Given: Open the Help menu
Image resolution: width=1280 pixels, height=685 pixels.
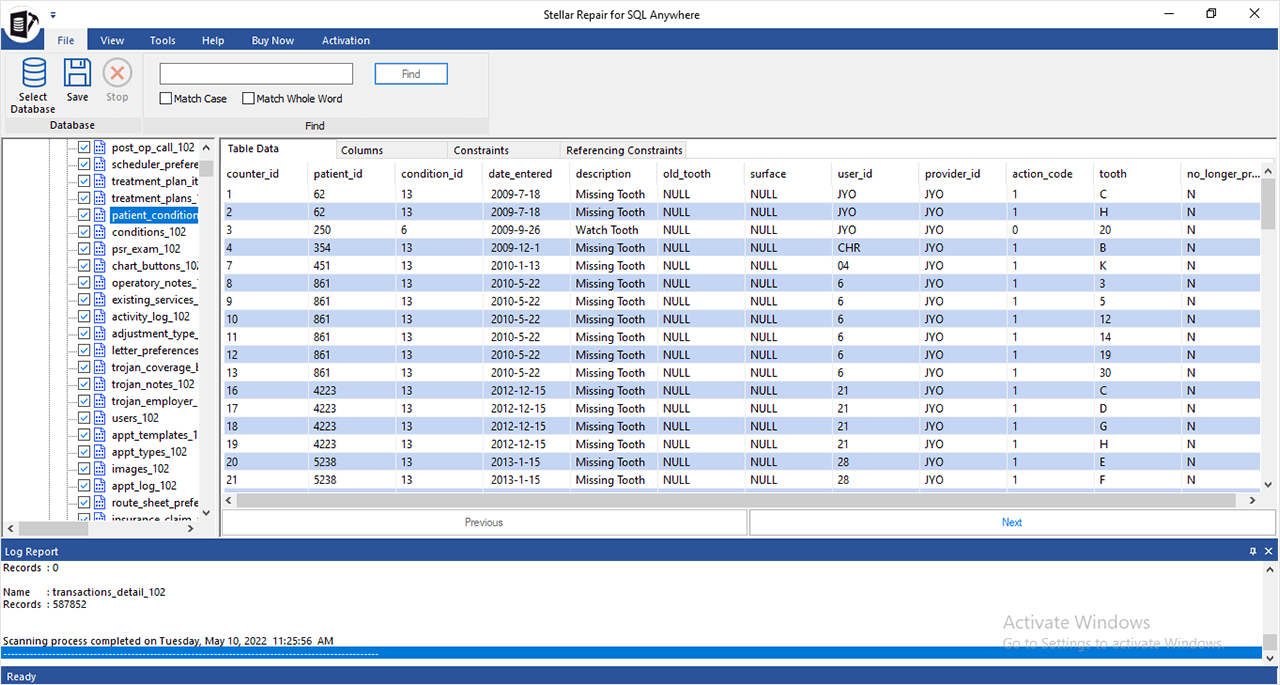Looking at the screenshot, I should (213, 40).
